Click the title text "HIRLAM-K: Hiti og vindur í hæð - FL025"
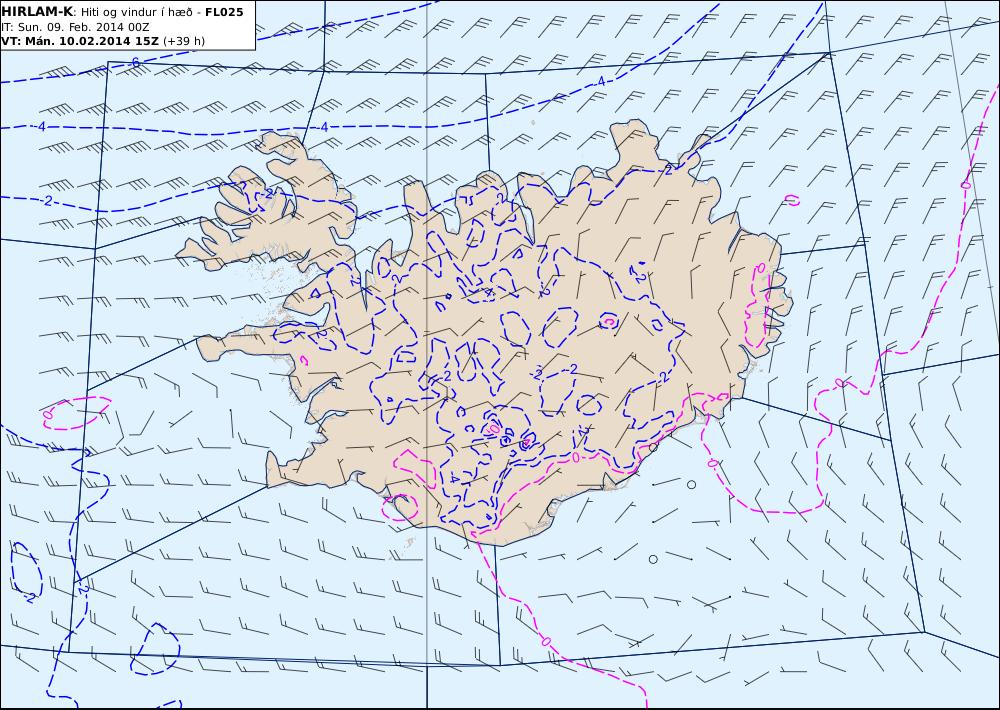1000x710 pixels. click(122, 12)
